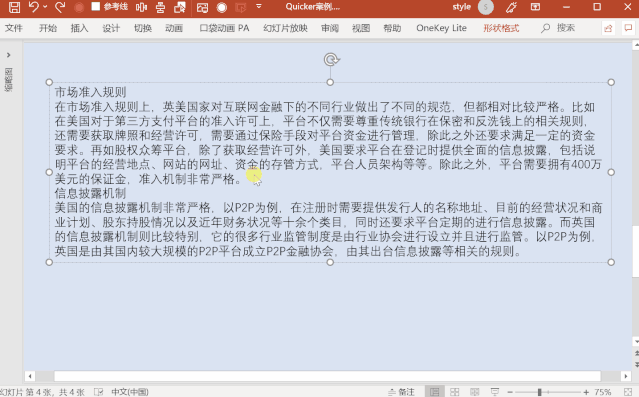Save the presentation with the floppy disk icon
The height and width of the screenshot is (397, 639).
(14, 7)
